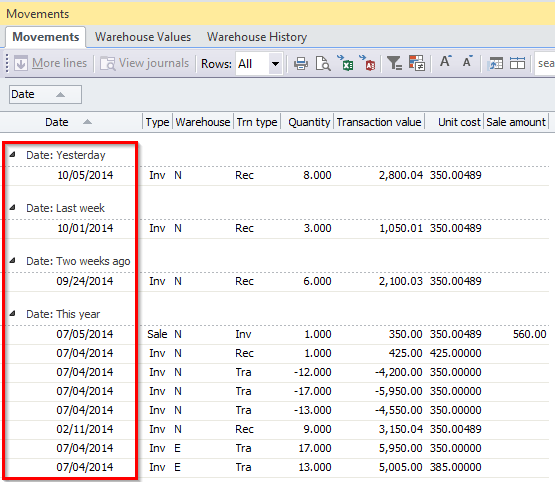Select the 07/05/2014 Sale row date

85,334
